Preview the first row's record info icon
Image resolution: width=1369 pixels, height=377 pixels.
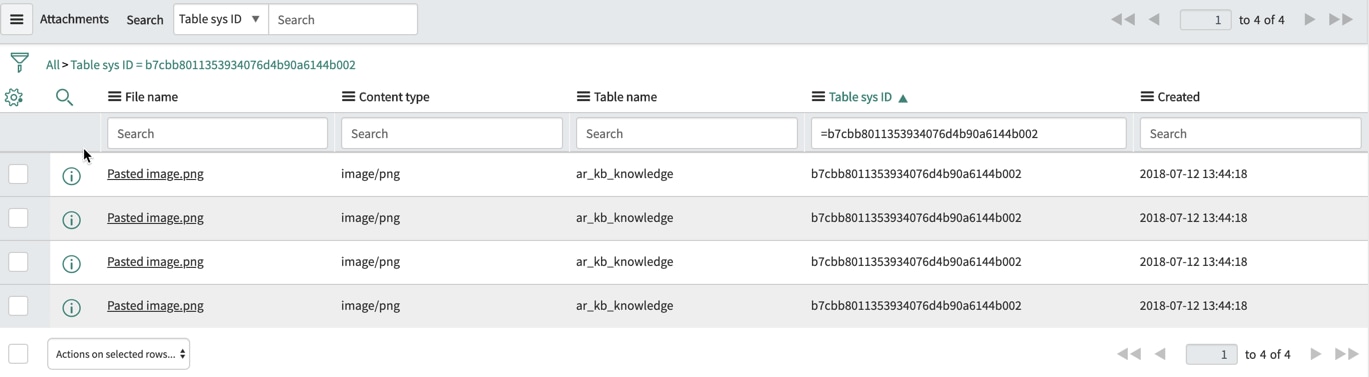coord(71,176)
